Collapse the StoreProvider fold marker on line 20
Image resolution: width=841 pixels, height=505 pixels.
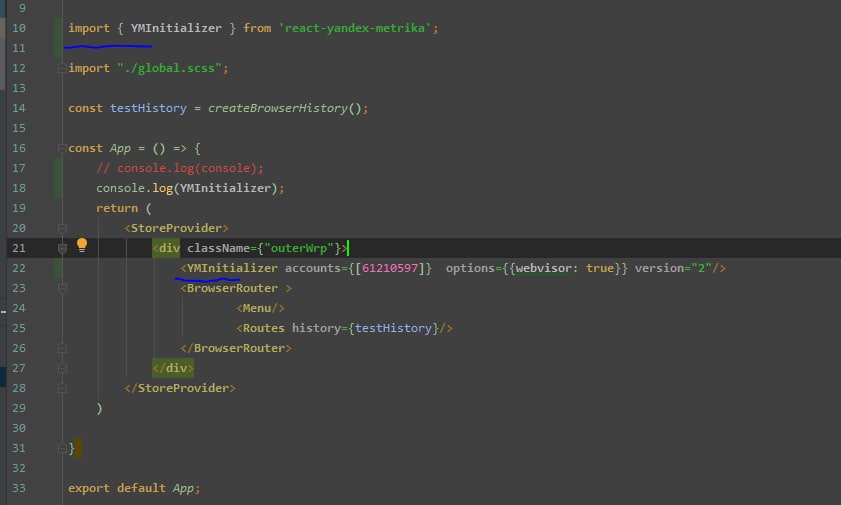pyautogui.click(x=62, y=228)
